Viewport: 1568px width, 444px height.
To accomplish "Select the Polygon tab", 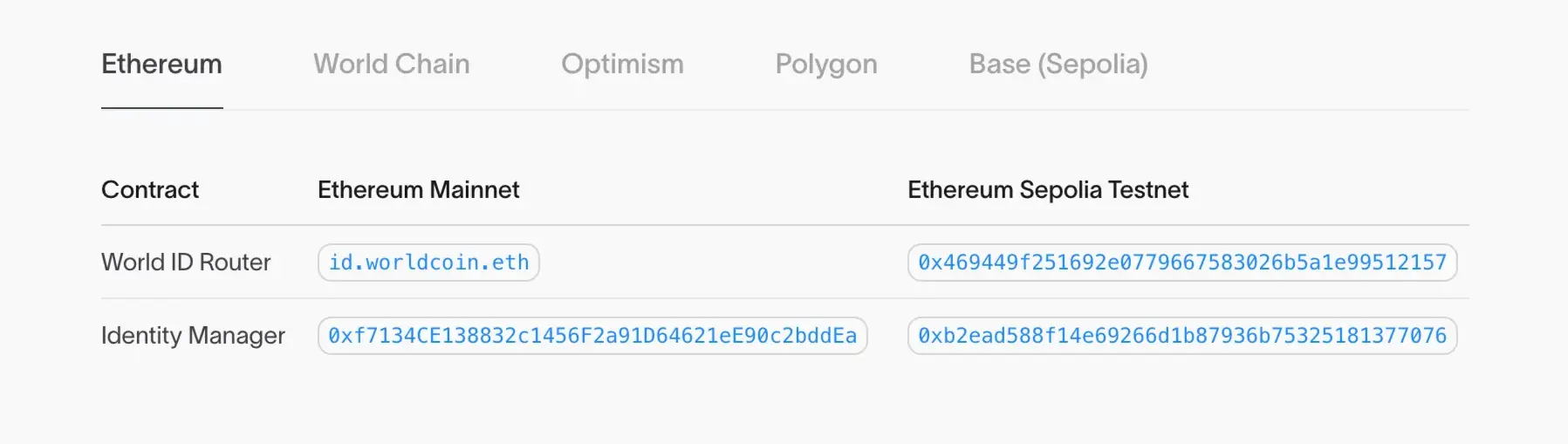I will [x=825, y=64].
